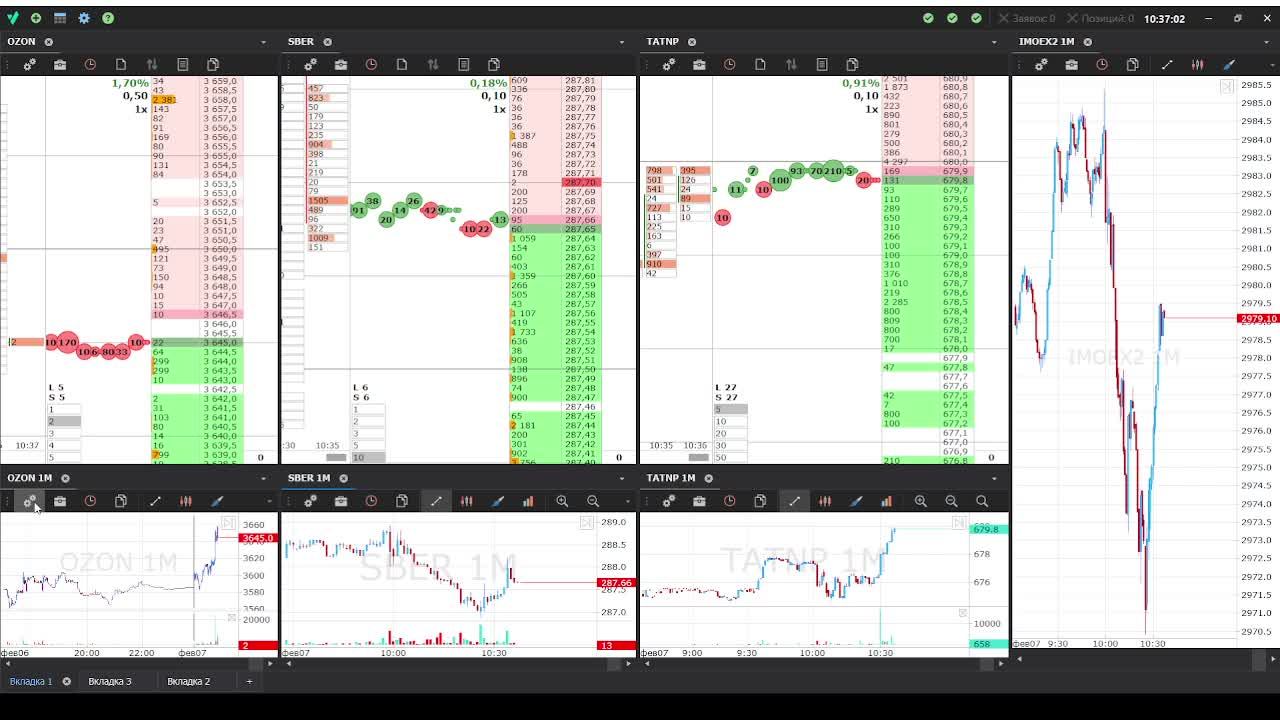Image resolution: width=1280 pixels, height=720 pixels.
Task: Click the briefcase icon in OZON order book
Action: 60,64
